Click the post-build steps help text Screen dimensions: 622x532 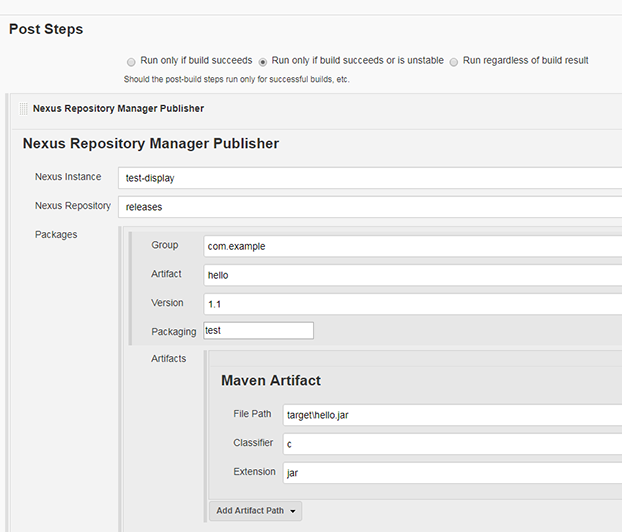(236, 79)
